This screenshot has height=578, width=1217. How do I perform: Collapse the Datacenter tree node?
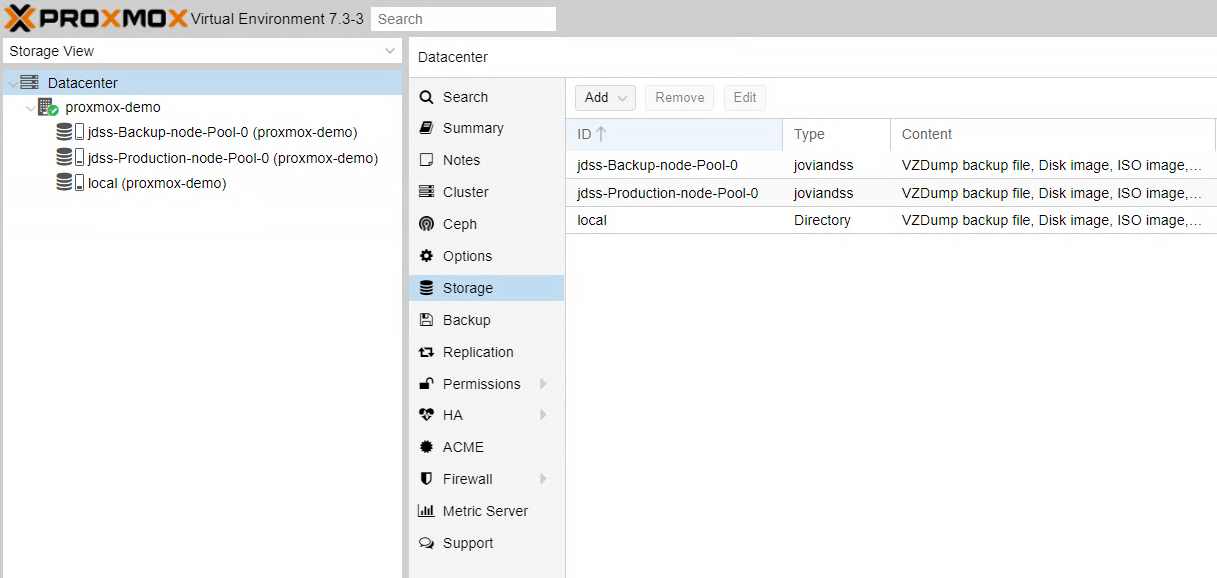[x=12, y=83]
